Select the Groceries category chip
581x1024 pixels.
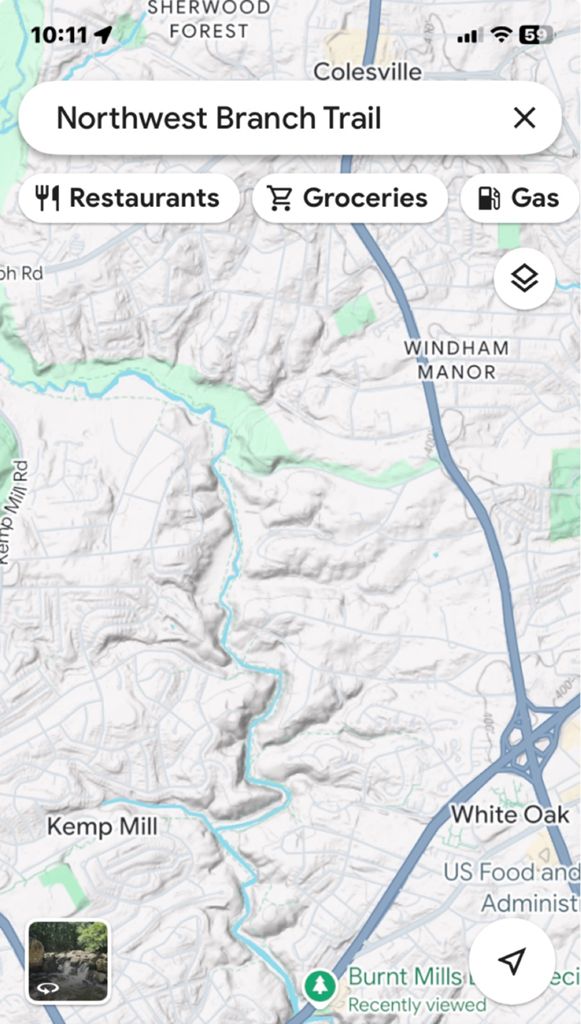350,198
